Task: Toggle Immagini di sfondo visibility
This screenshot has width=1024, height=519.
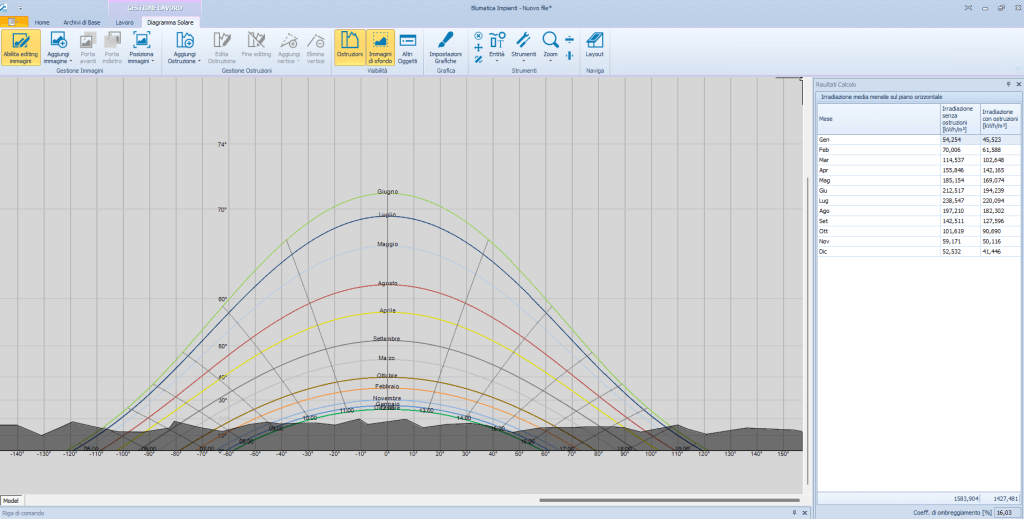Action: click(x=380, y=47)
